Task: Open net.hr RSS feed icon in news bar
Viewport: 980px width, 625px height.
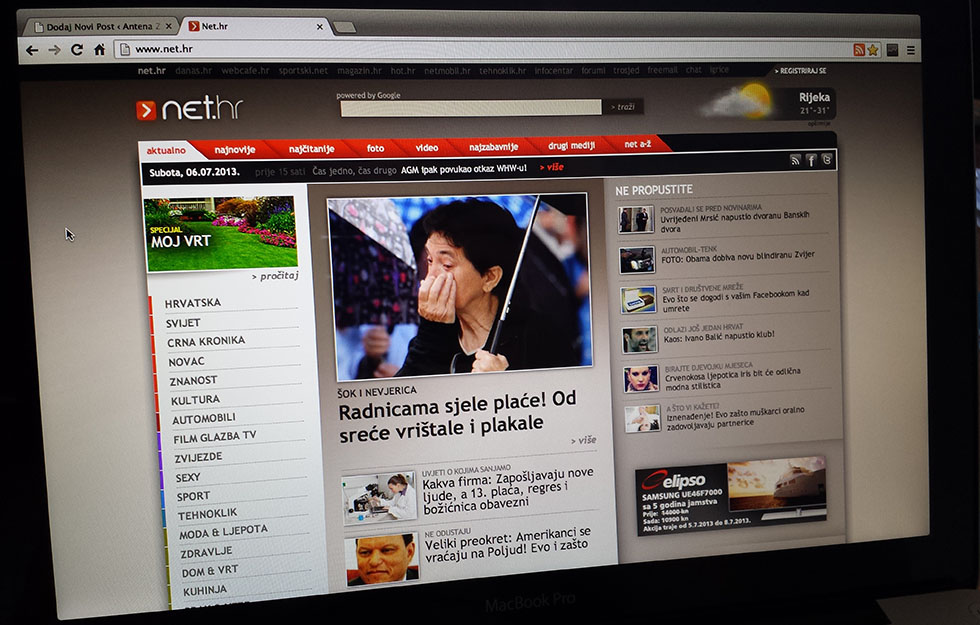Action: [x=795, y=160]
